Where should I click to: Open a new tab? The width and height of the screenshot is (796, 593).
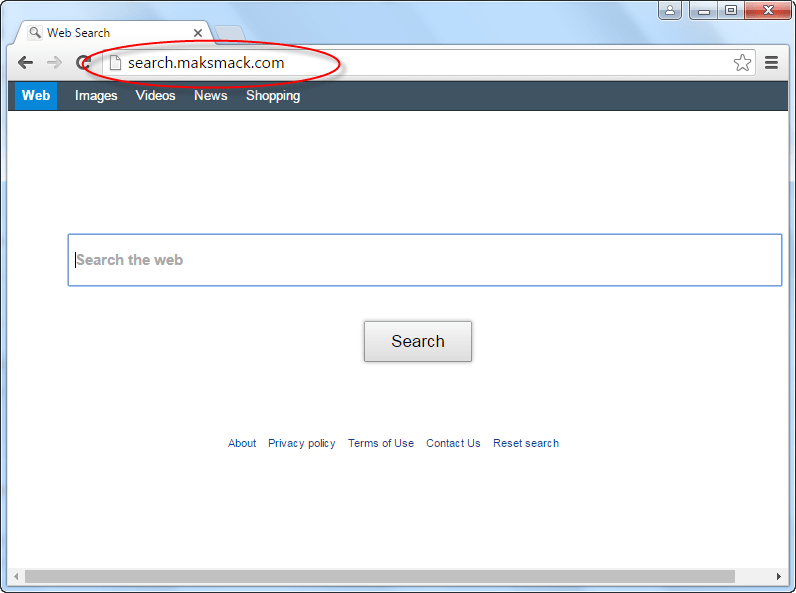[x=229, y=33]
